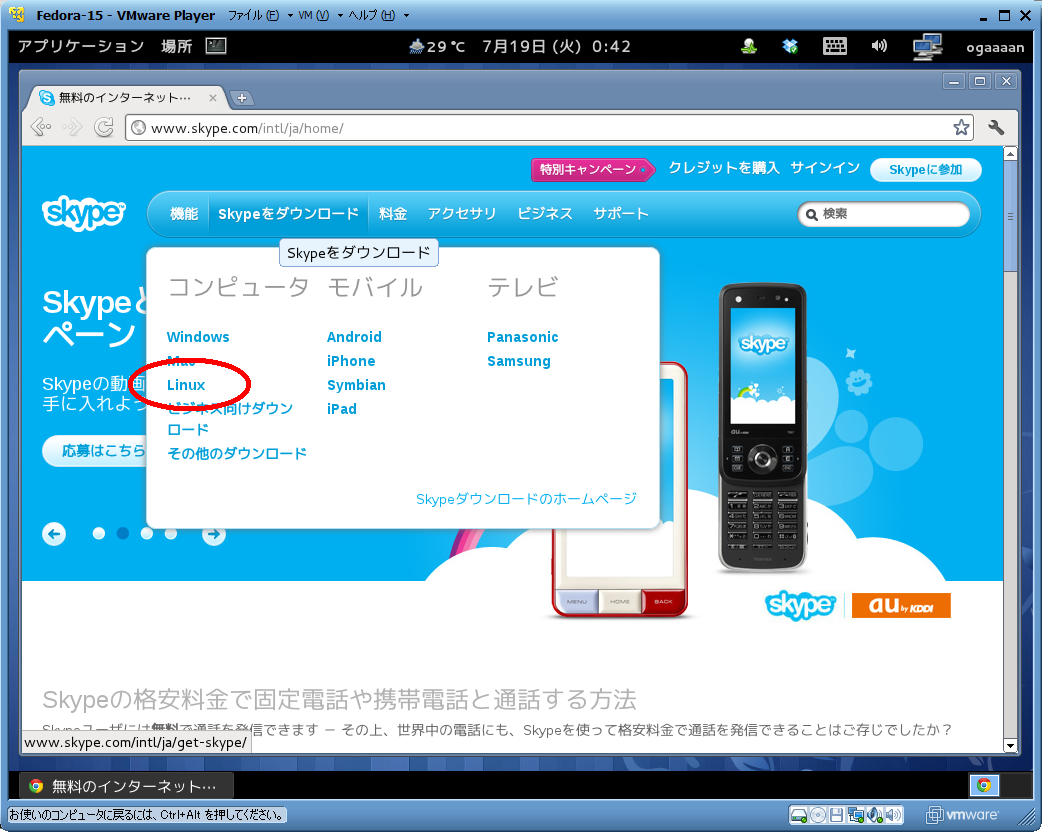The image size is (1042, 832).
Task: Click the date and time clock
Action: click(x=556, y=47)
